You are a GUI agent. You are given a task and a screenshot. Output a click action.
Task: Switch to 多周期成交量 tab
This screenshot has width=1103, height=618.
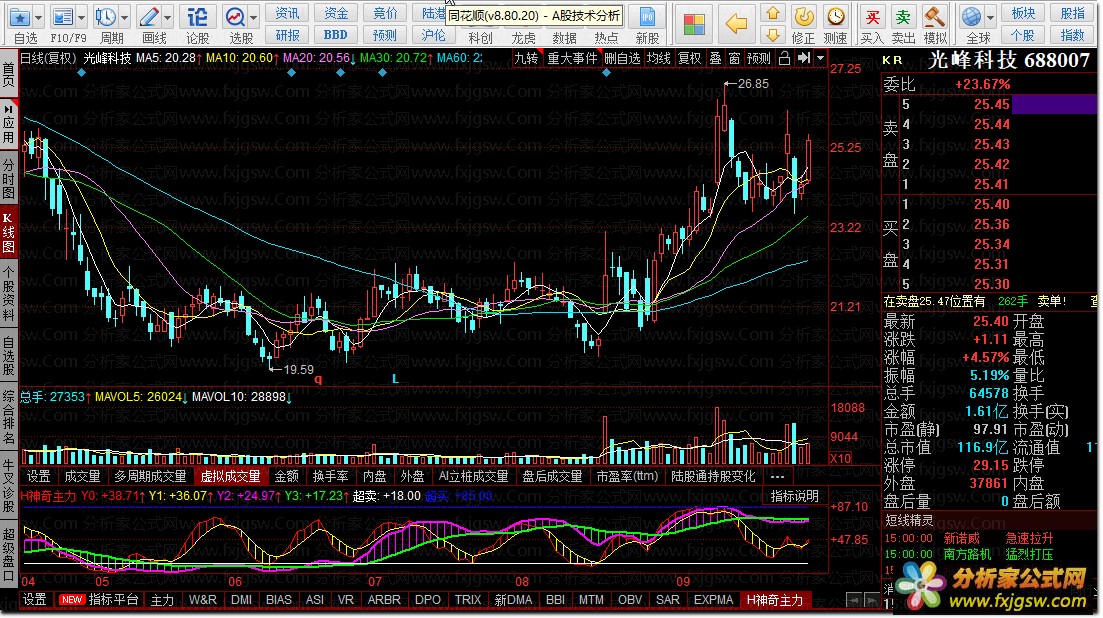tap(150, 477)
